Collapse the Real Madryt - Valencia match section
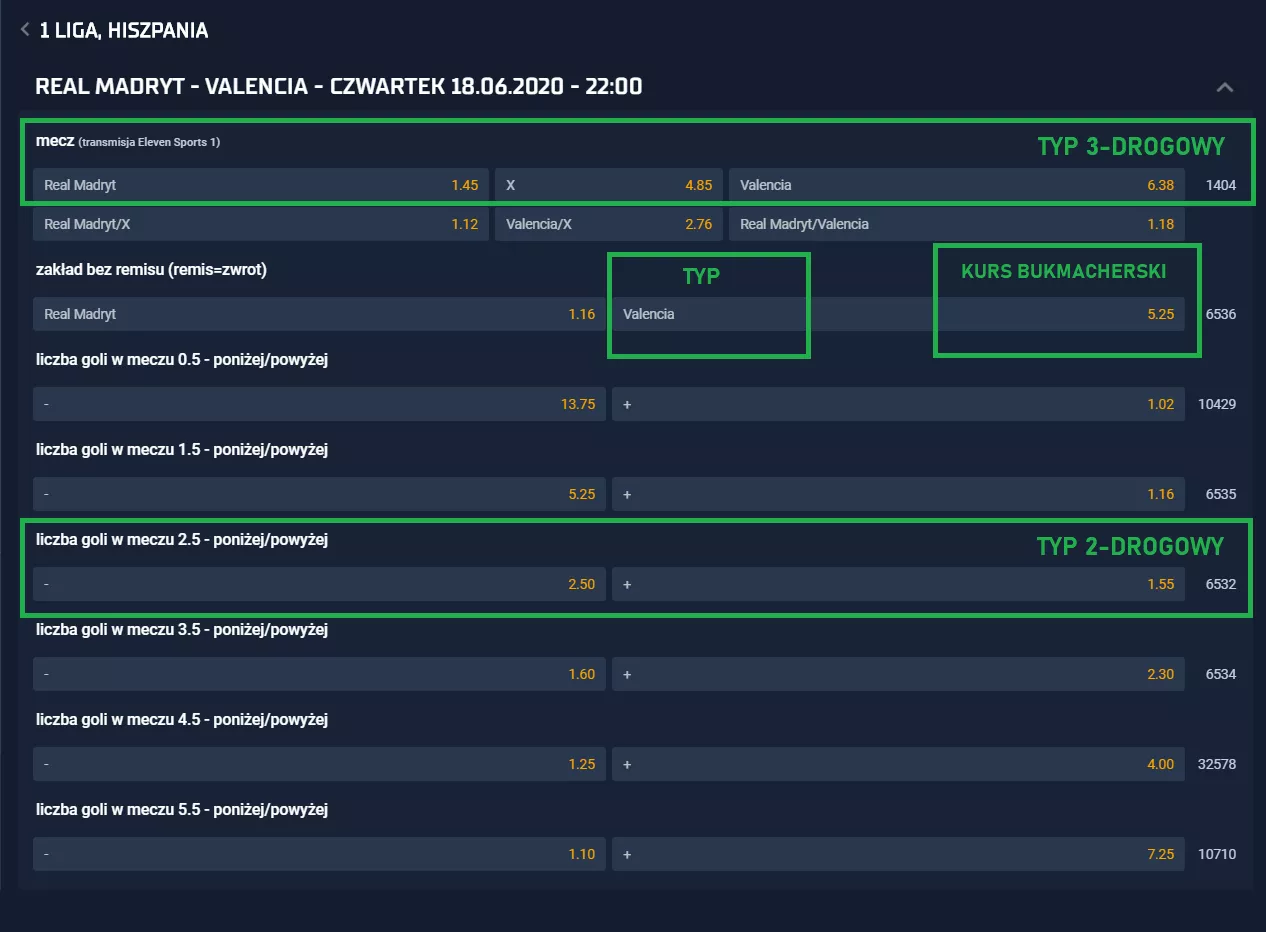Screen dimensions: 1266x932 [x=1224, y=87]
